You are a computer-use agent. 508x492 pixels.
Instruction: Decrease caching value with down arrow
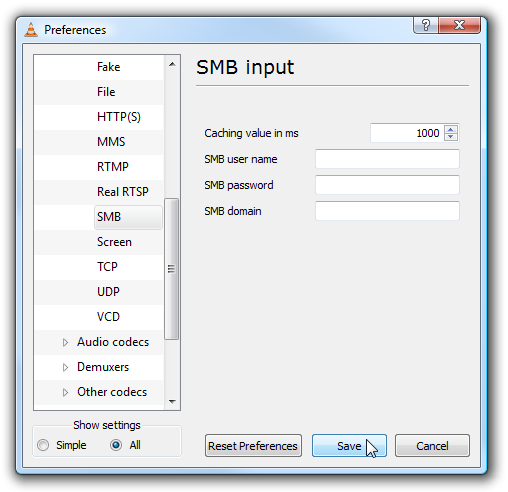(x=451, y=137)
